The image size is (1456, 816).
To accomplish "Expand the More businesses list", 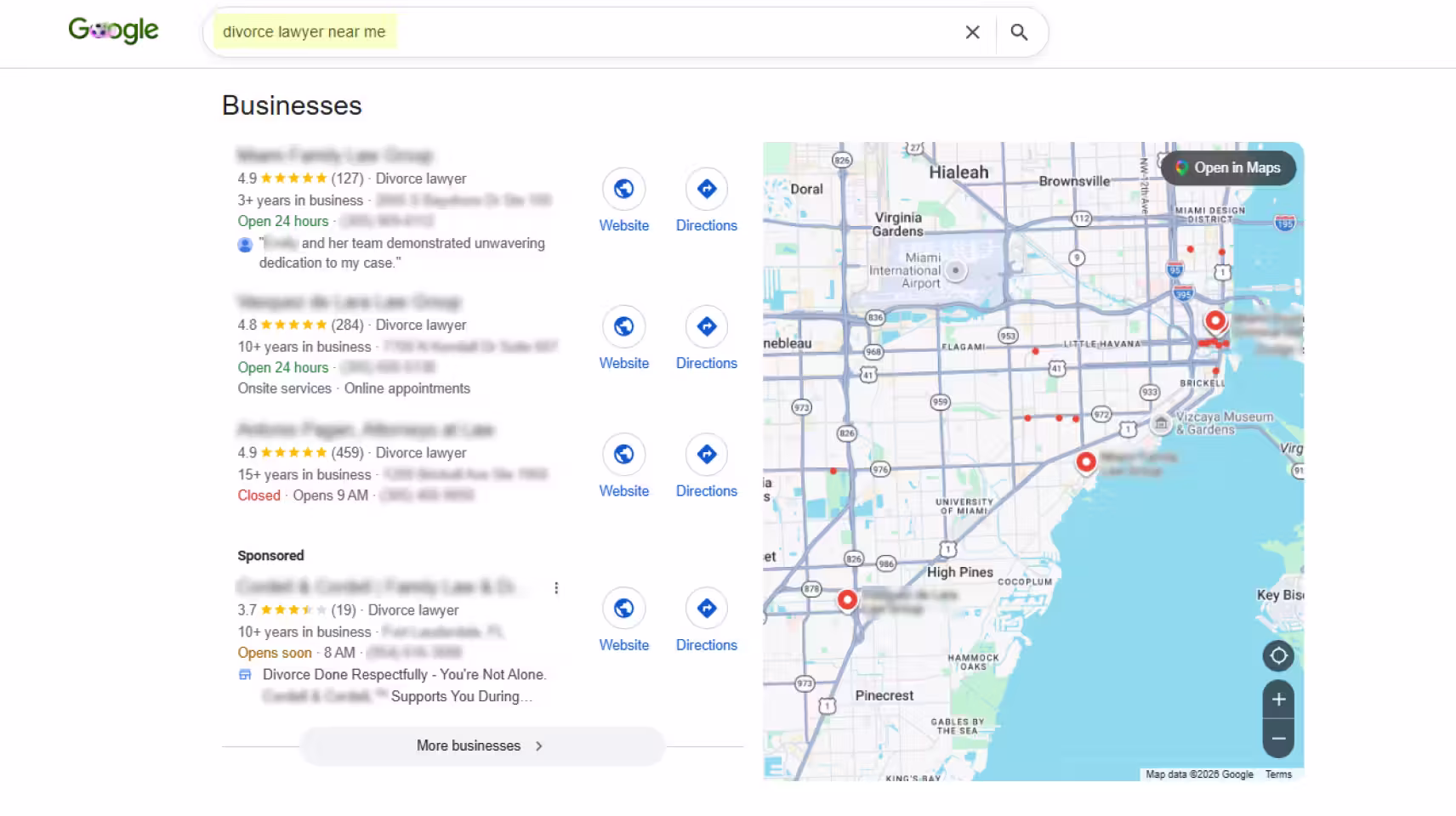I will 482,745.
